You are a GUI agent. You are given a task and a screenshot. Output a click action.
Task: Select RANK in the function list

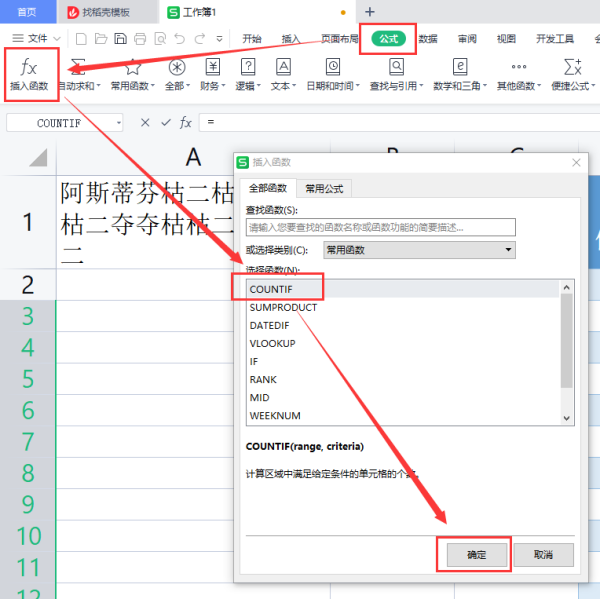coord(403,379)
